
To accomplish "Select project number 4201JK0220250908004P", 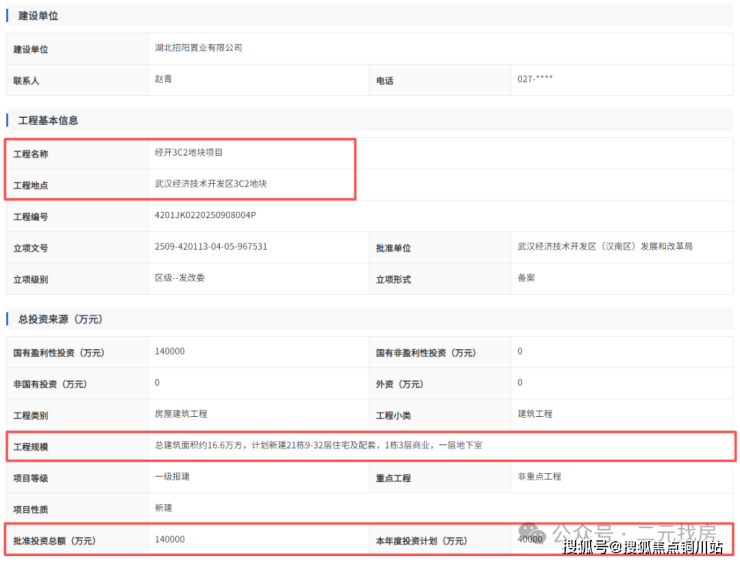I will pos(205,215).
